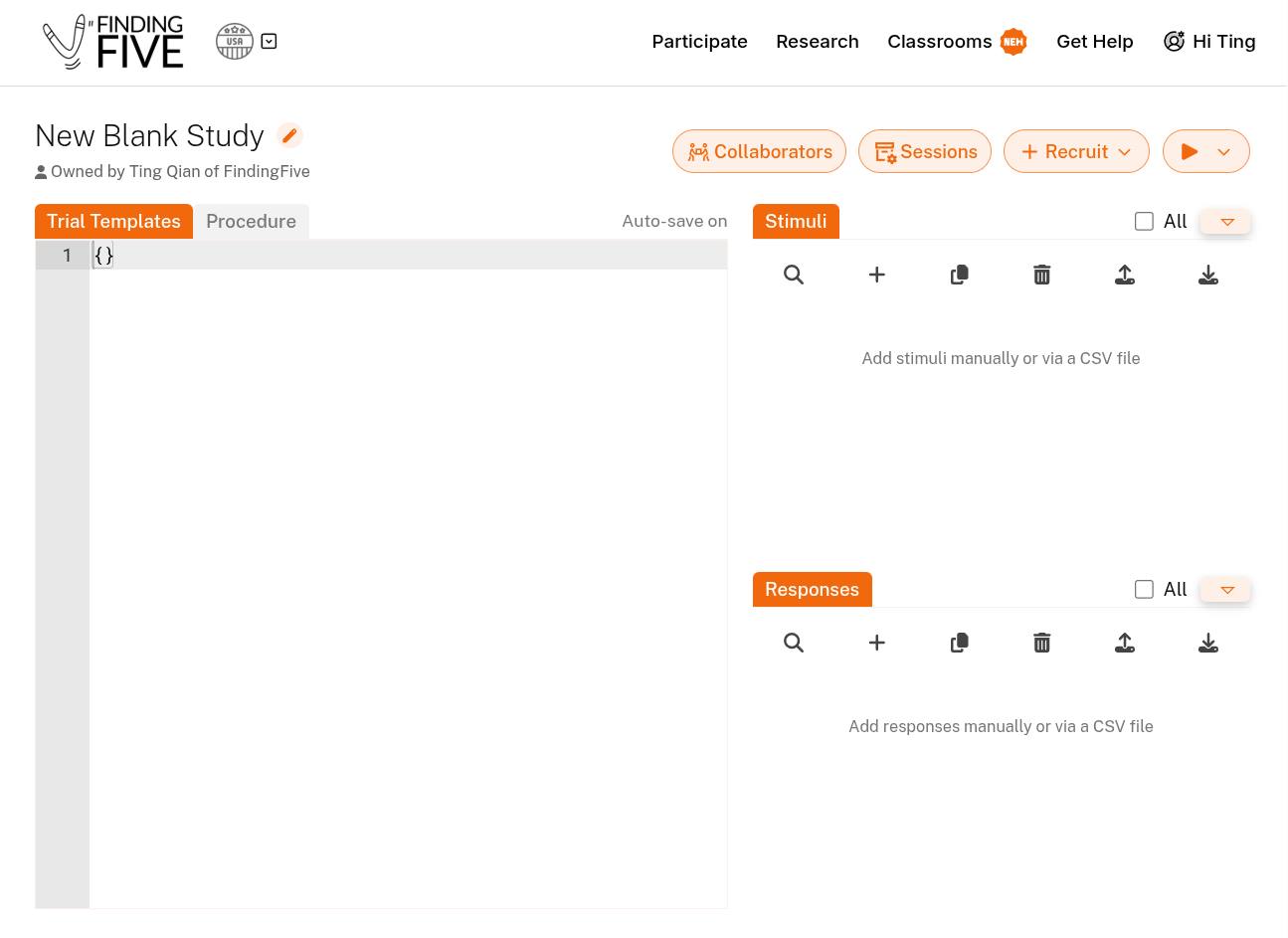The width and height of the screenshot is (1288, 938).
Task: Switch to the Procedure tab
Action: coord(251,222)
